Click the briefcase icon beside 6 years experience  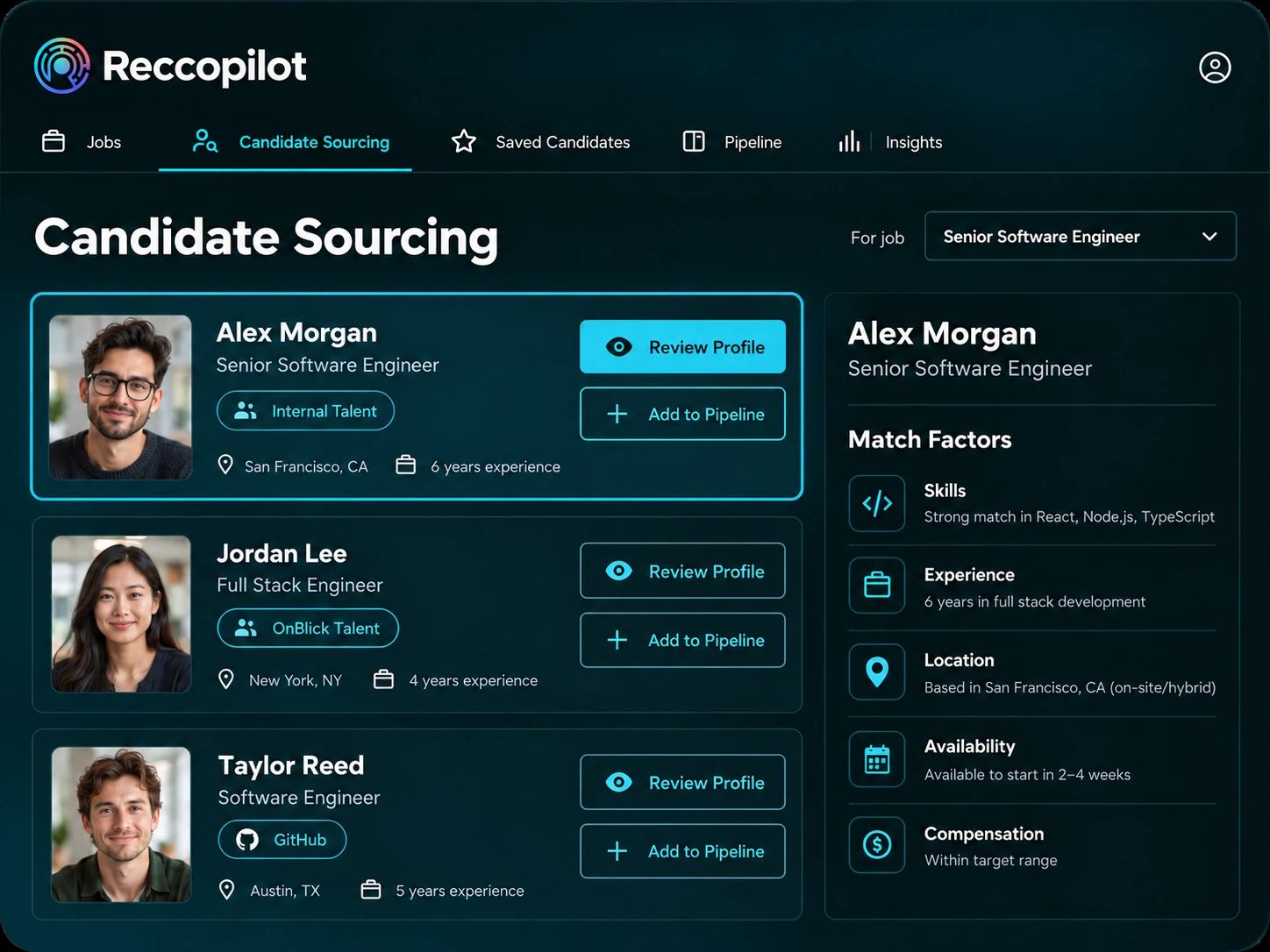pyautogui.click(x=405, y=465)
